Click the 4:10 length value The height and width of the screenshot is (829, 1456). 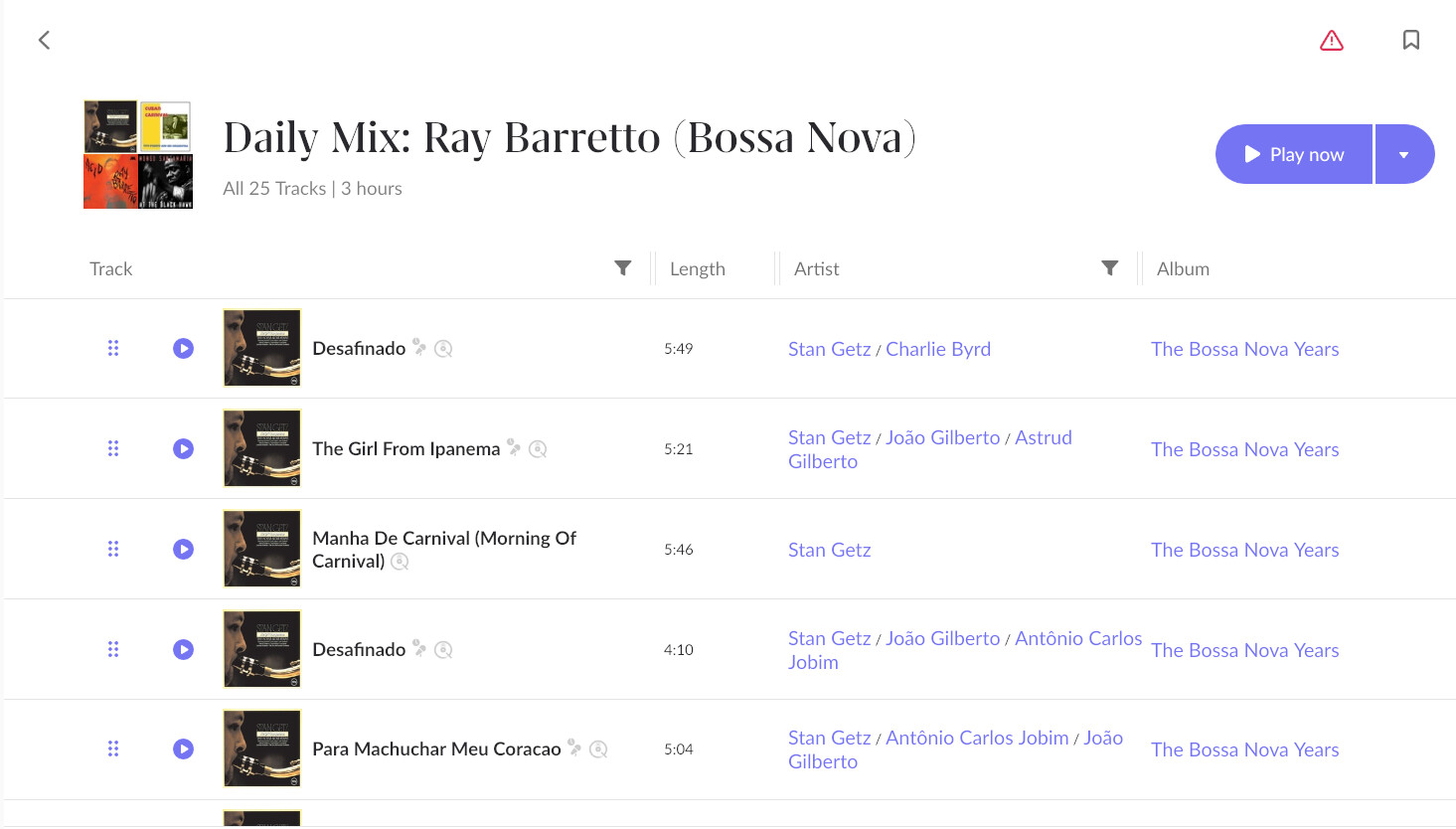pos(679,650)
